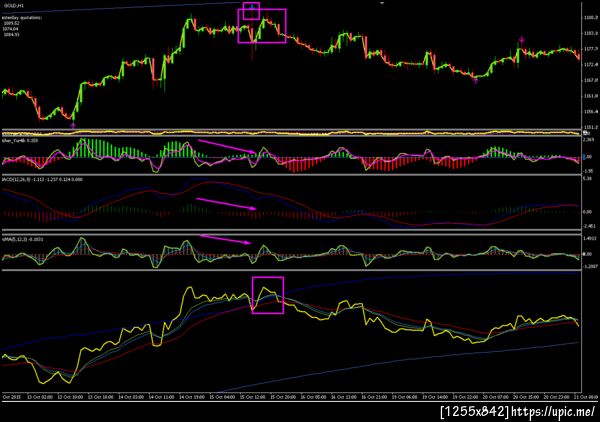Click the 15 Oct 12:00 time axis label
The width and height of the screenshot is (600, 422).
pos(253,397)
